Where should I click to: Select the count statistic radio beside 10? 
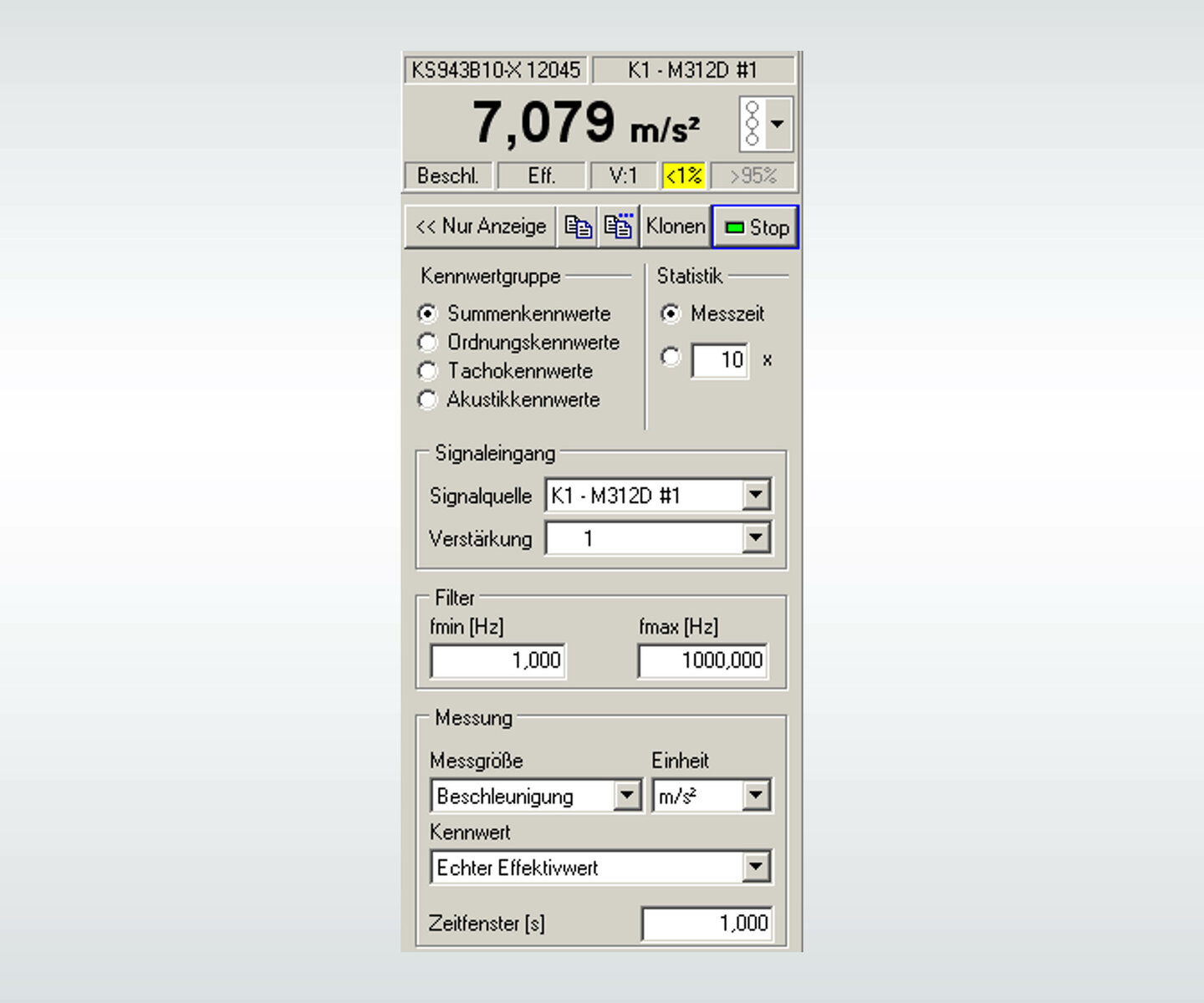point(671,357)
